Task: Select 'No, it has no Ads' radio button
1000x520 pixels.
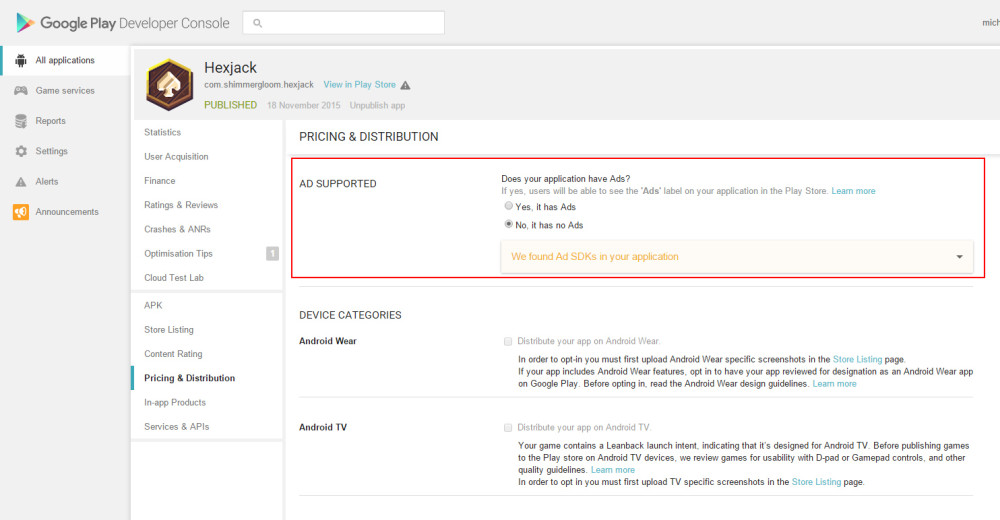Action: pos(508,224)
